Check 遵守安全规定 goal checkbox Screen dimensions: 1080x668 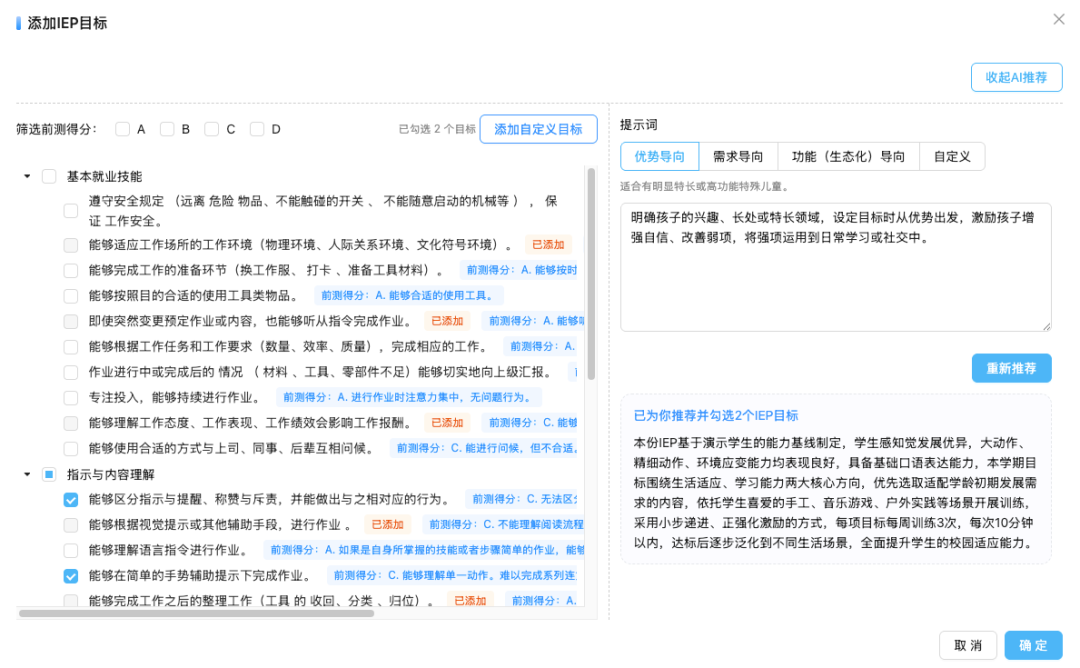71,211
